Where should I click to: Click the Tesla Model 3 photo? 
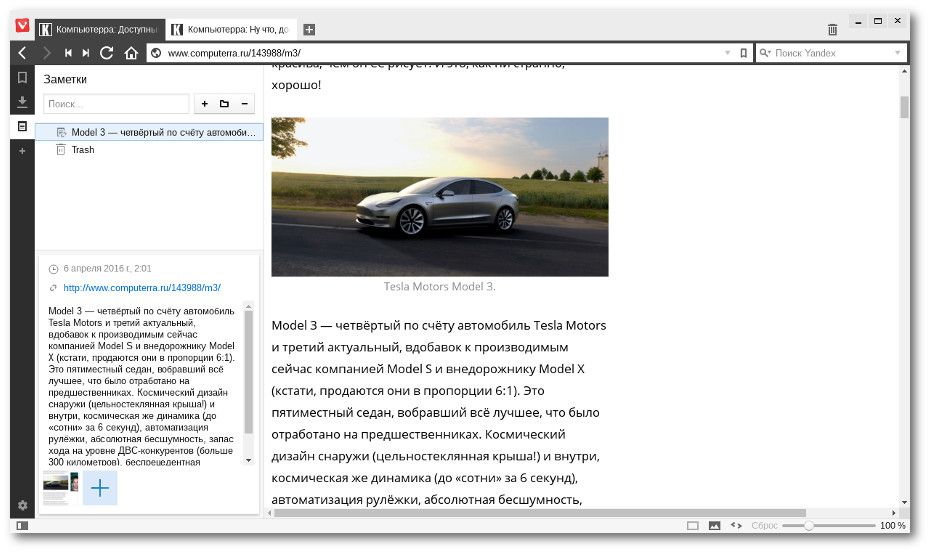tap(439, 197)
